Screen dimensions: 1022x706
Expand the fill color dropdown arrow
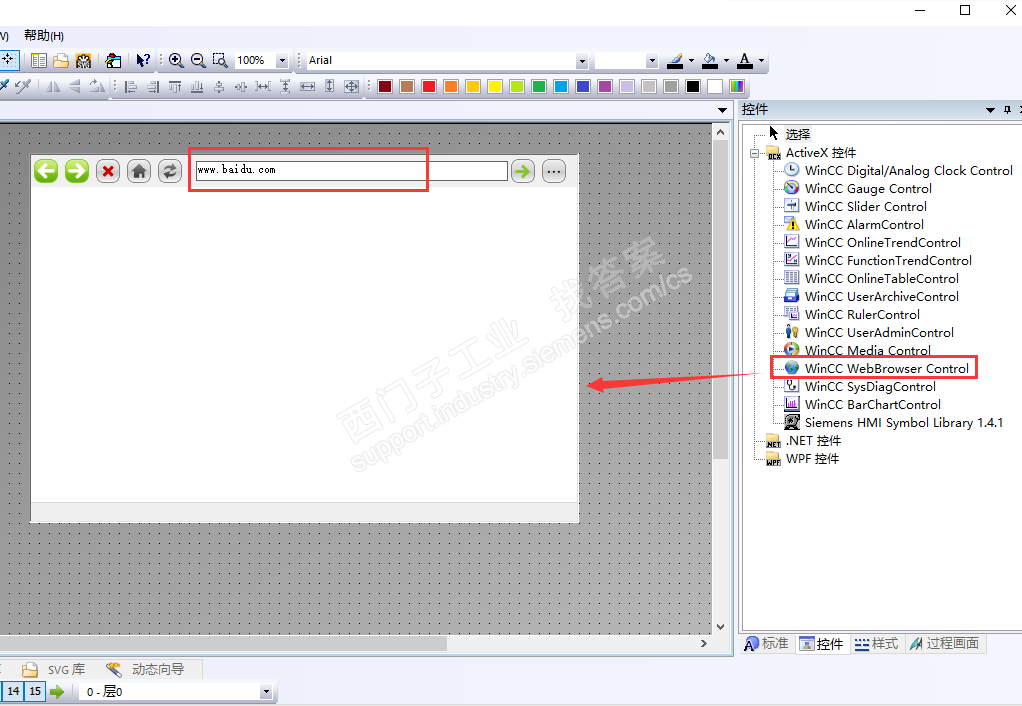click(726, 61)
